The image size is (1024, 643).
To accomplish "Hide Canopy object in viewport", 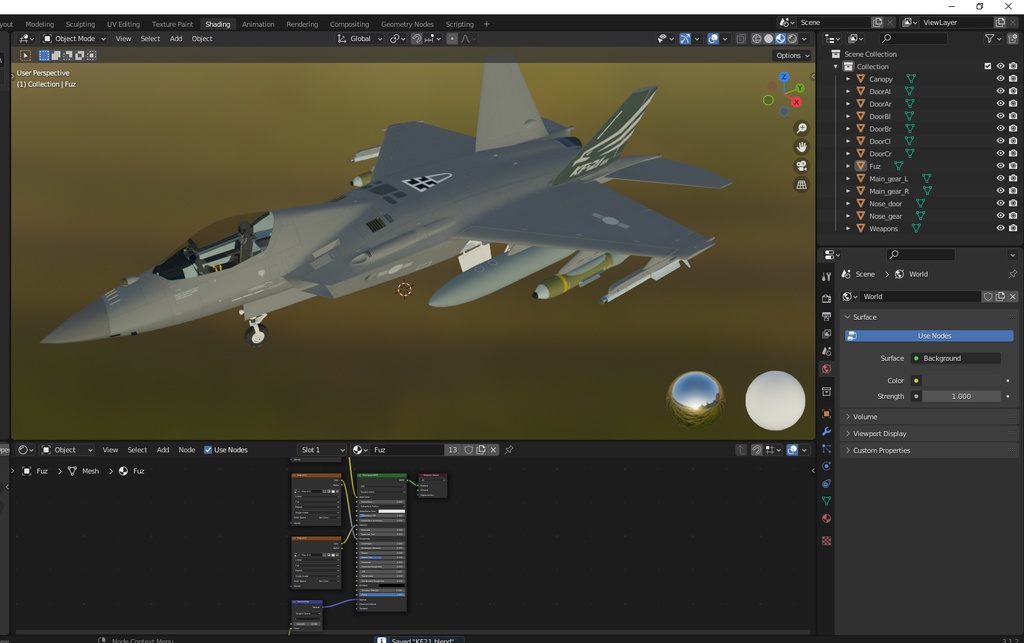I will 1000,79.
